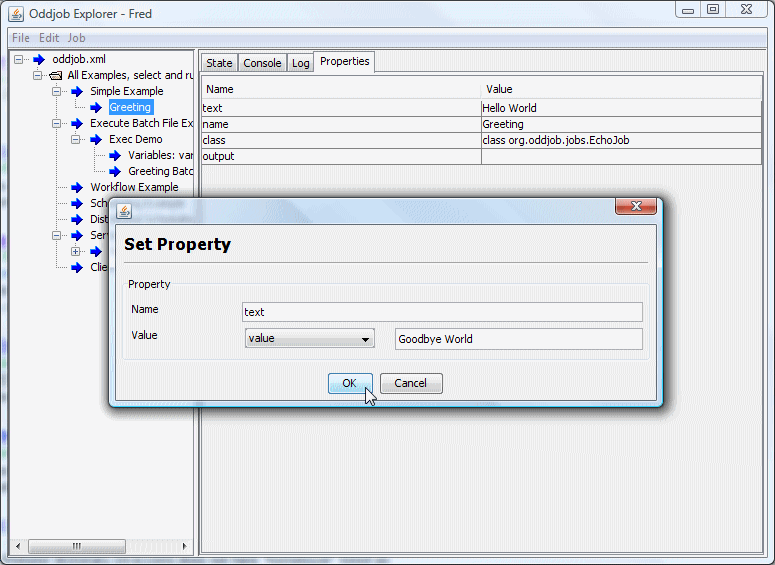Click the Goodbye World value text field
The image size is (775, 565).
[518, 339]
